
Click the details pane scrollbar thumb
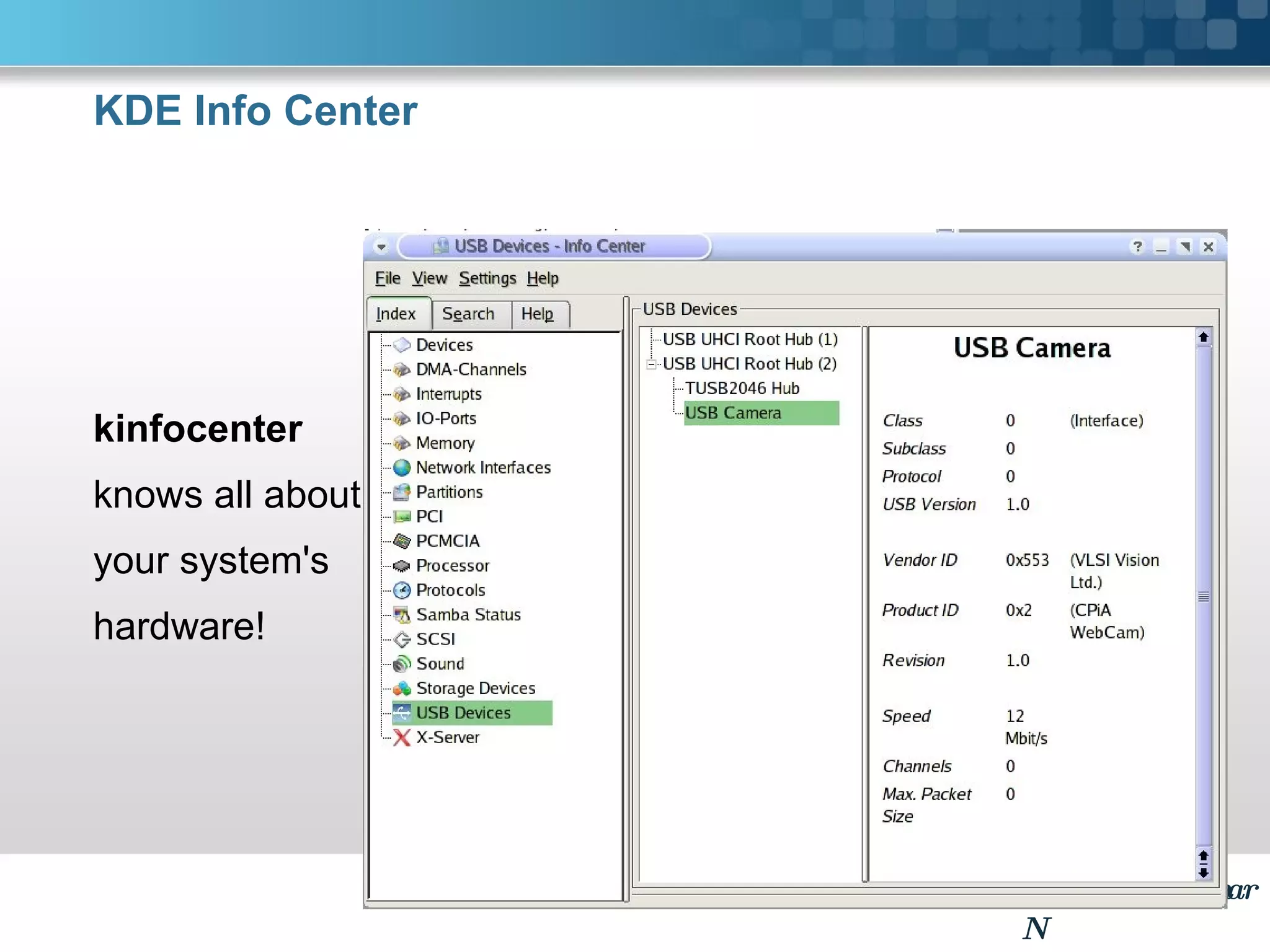coord(1204,596)
